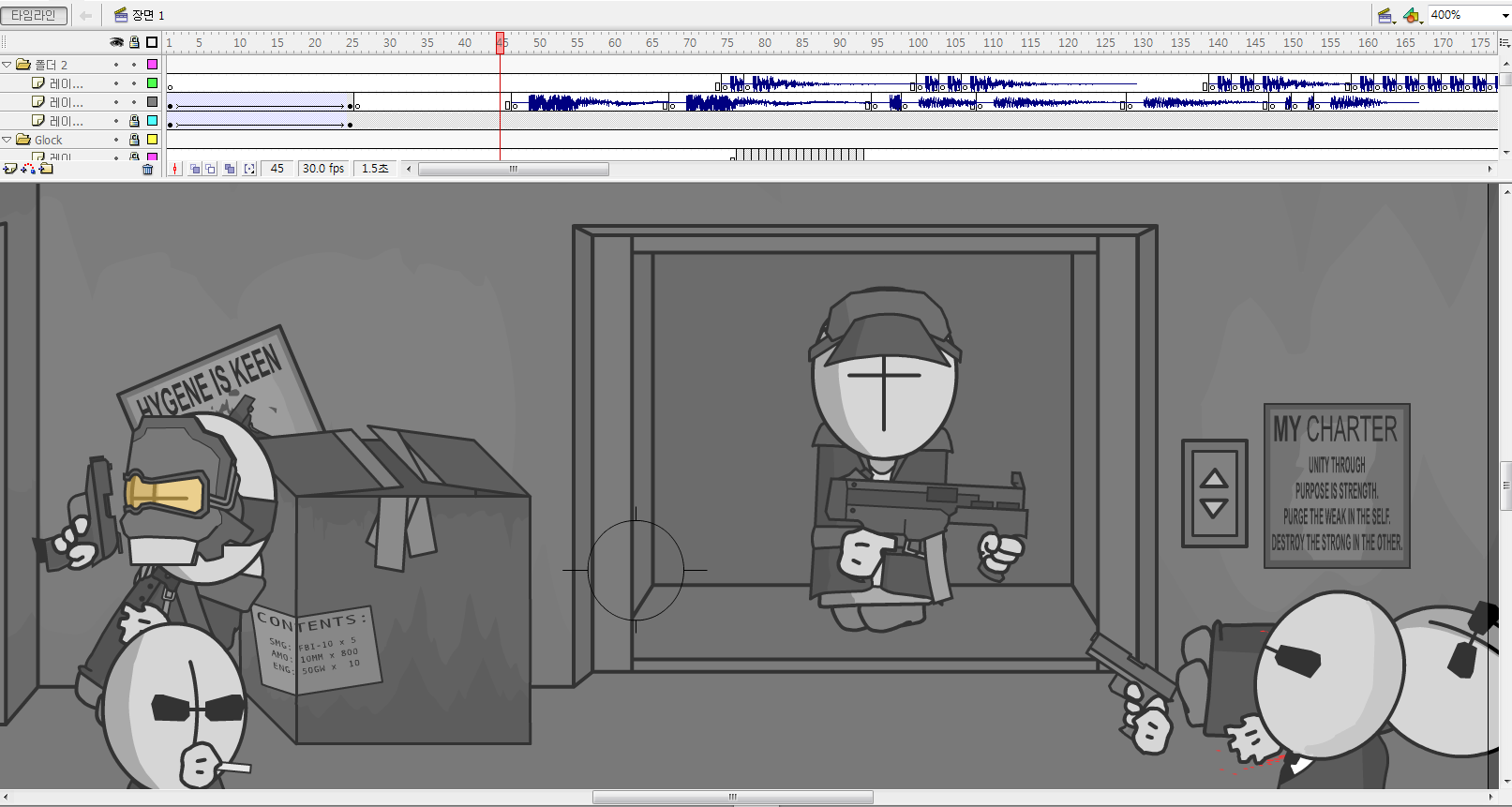Unlock the Glock folder padlock
Viewport: 1512px width, 807px height.
(x=134, y=140)
